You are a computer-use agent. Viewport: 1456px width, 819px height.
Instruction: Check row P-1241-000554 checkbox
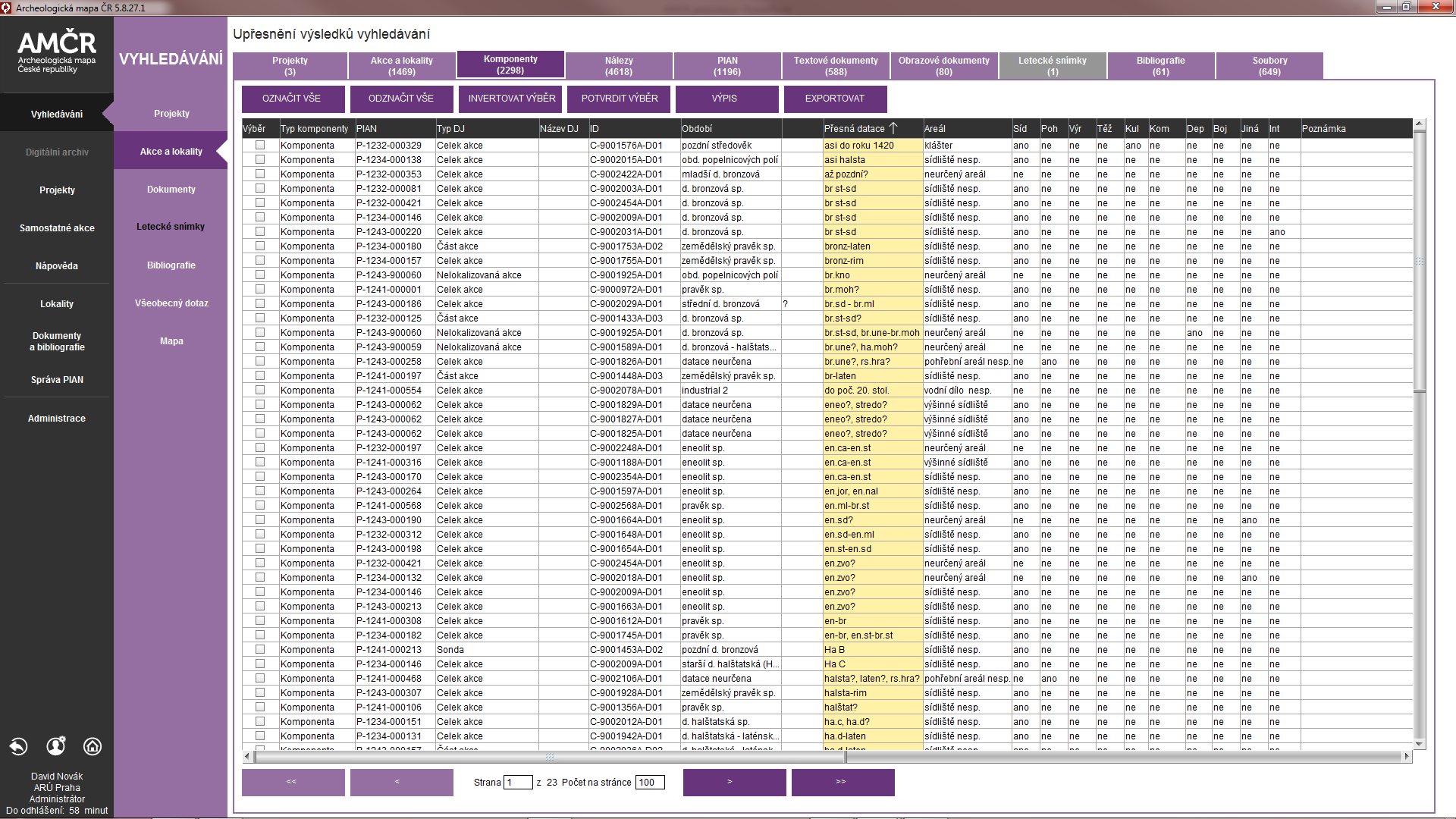260,390
